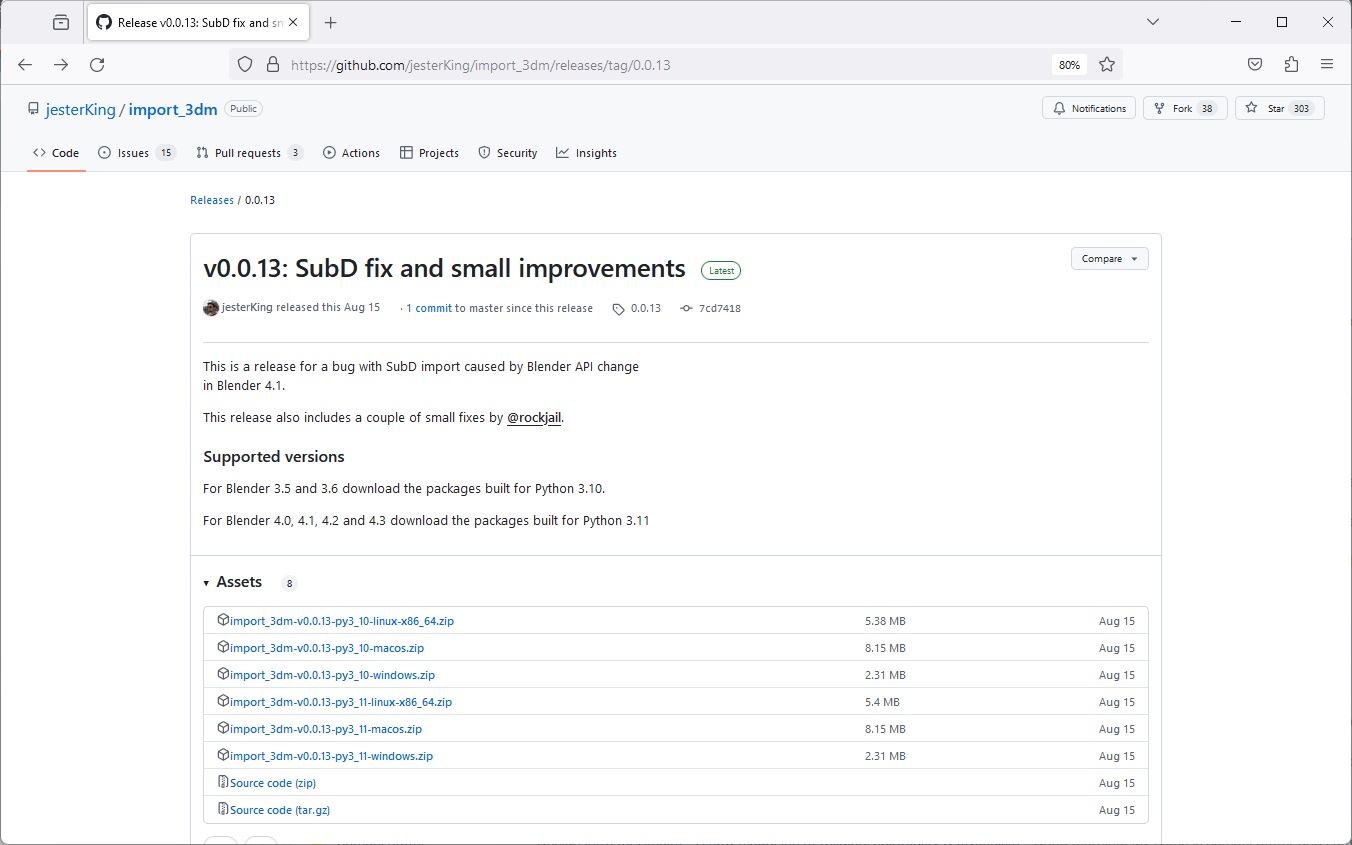Switch to the Code tab
Screen dimensions: 1352x845
(x=56, y=153)
